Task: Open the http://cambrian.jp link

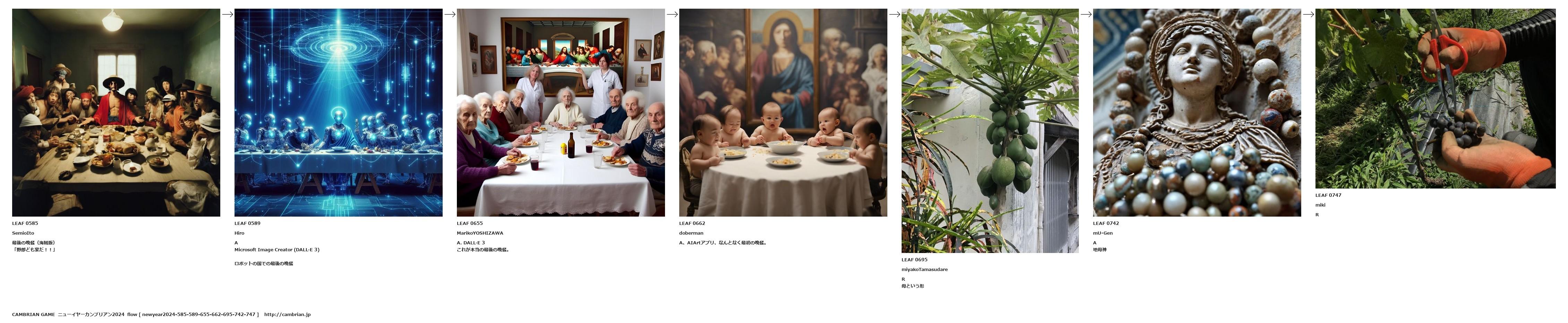Action: (x=287, y=314)
